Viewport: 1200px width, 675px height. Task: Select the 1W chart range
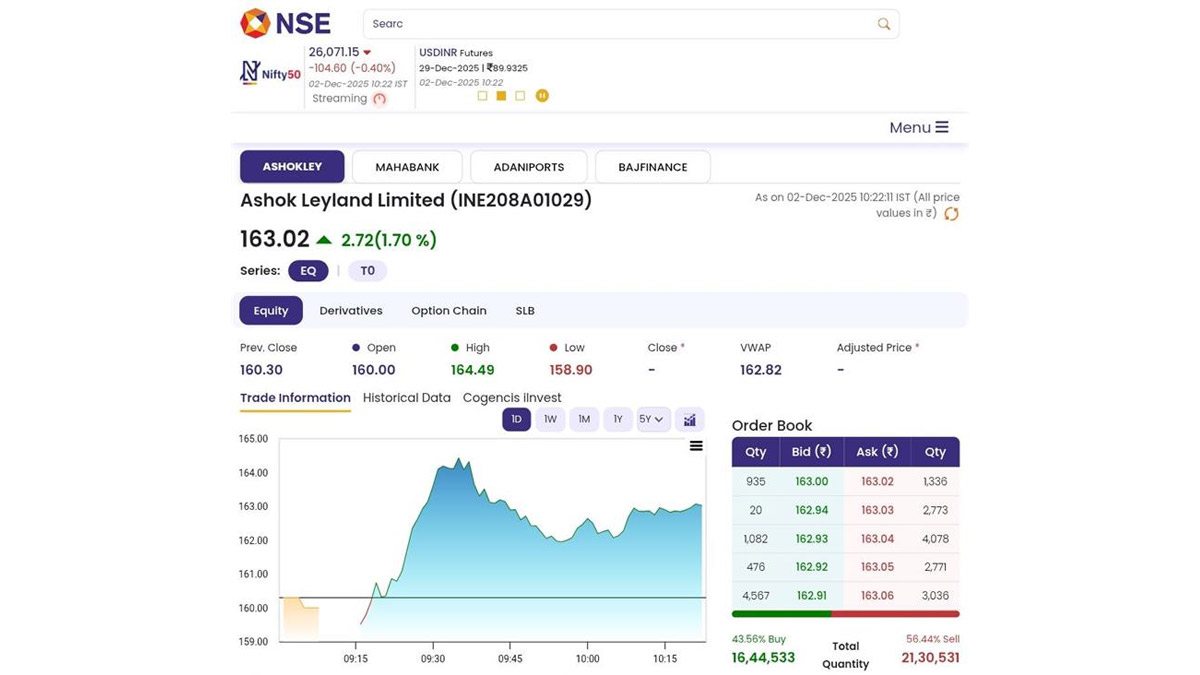pos(550,420)
